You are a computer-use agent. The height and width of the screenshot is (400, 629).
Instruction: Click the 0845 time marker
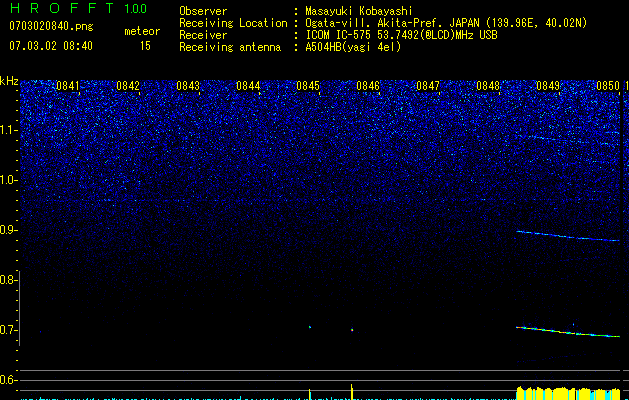coord(308,86)
